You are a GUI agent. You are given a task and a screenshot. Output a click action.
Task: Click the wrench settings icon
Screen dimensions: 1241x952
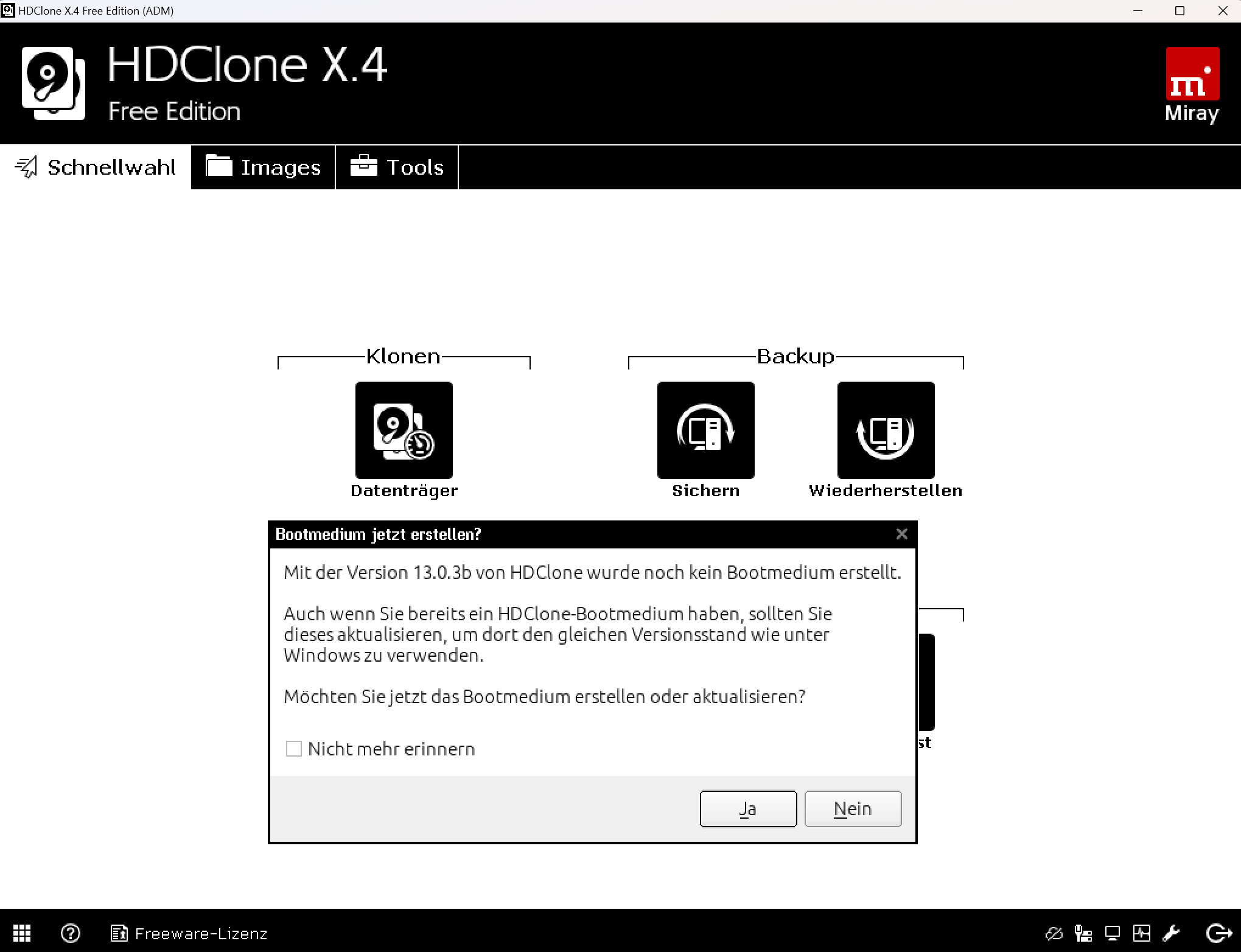(1171, 933)
